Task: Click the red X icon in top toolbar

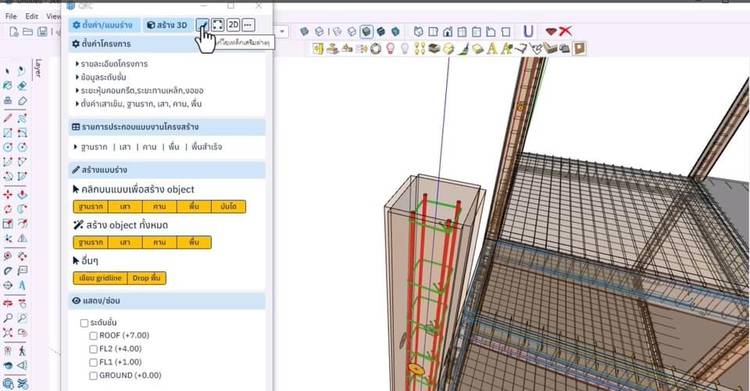Action: click(x=565, y=31)
